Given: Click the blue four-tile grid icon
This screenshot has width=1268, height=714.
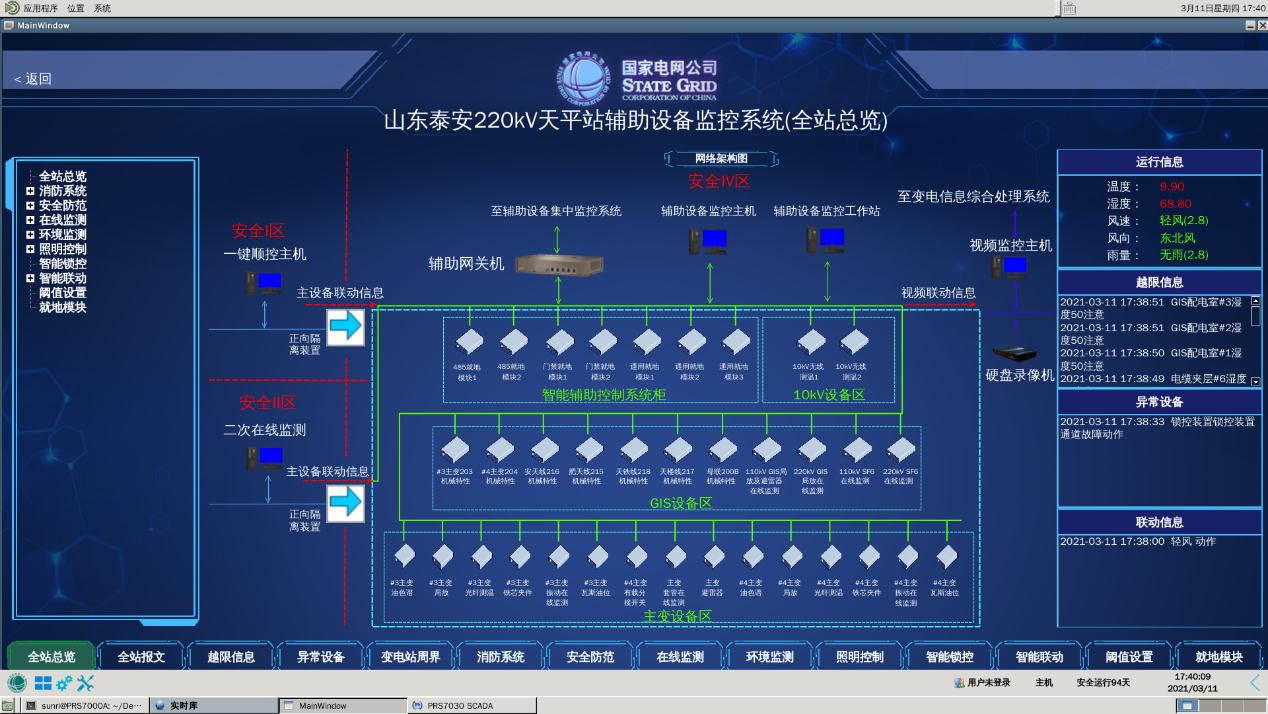Looking at the screenshot, I should tap(44, 683).
